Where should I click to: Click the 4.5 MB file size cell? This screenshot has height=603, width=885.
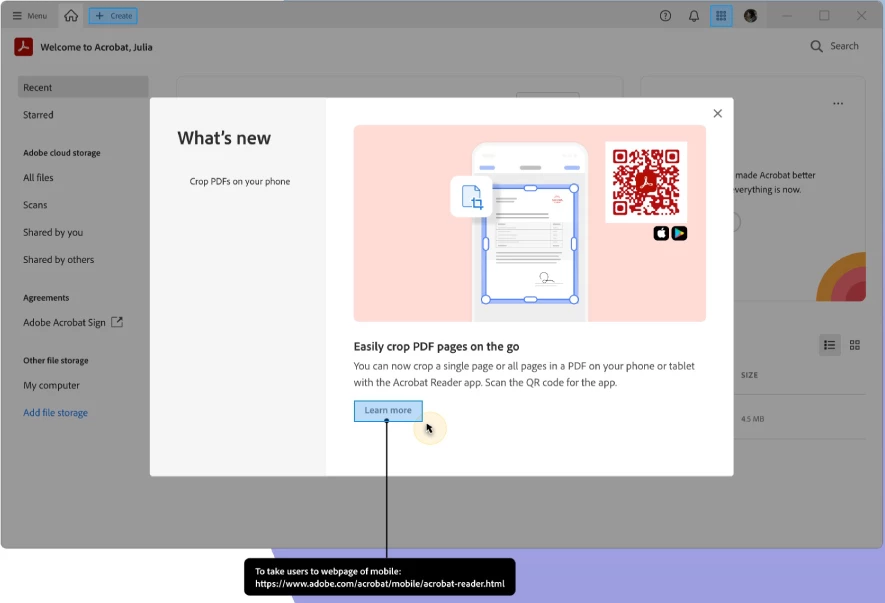coord(752,419)
